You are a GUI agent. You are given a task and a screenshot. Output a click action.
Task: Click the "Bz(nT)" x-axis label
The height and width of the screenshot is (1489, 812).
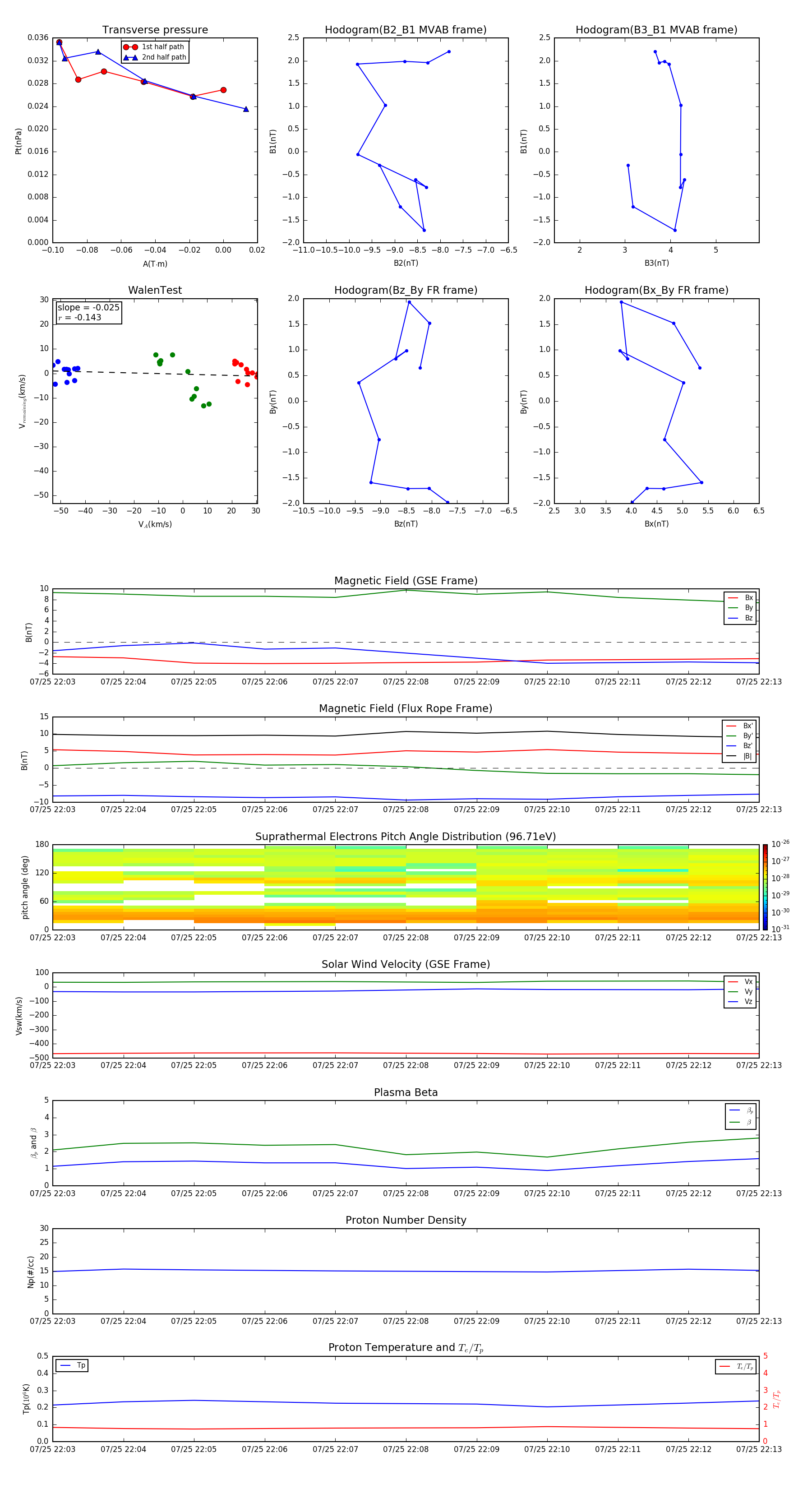pos(406,524)
